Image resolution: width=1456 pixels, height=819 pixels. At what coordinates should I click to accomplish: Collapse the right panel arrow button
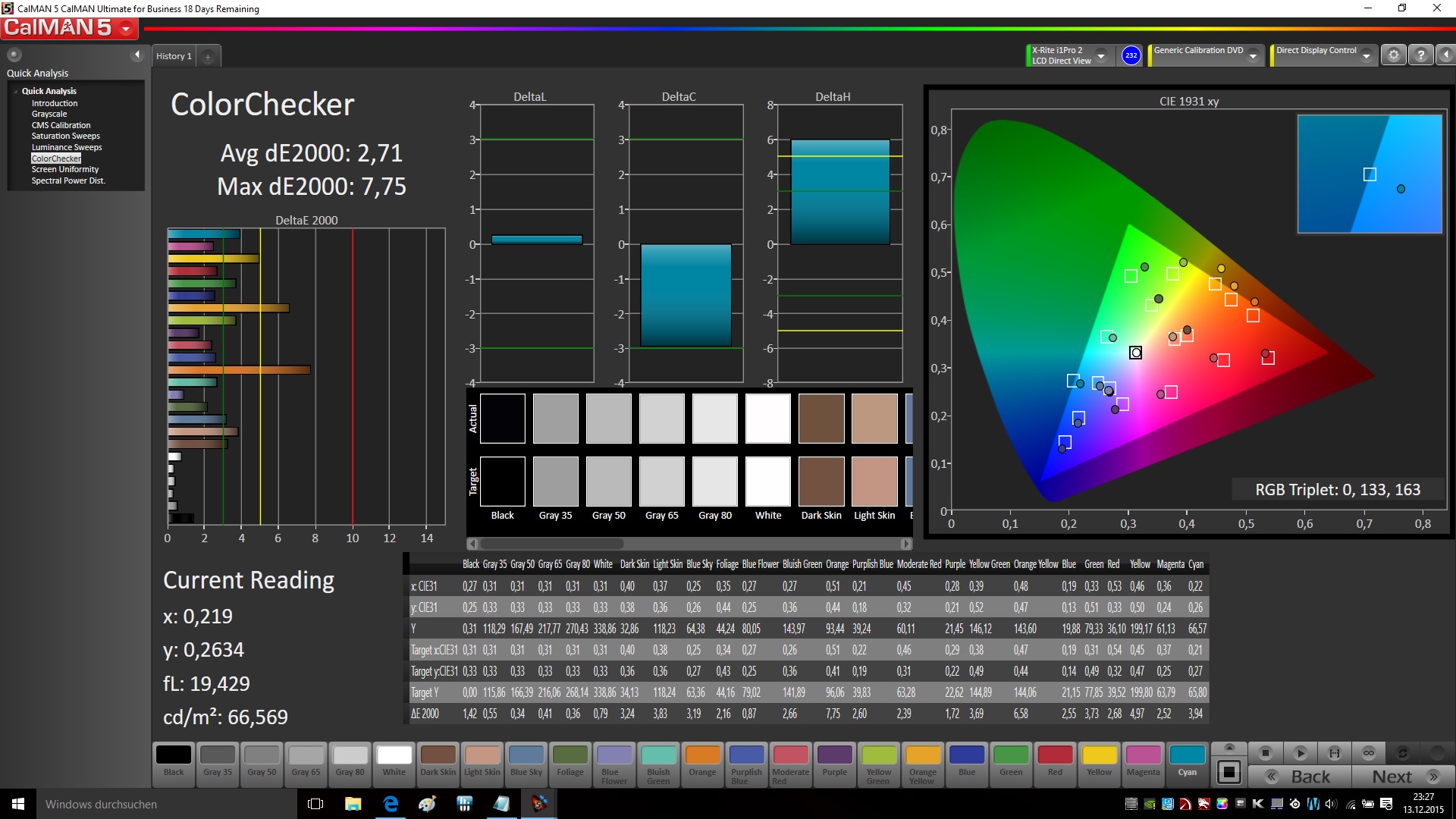coord(1445,55)
